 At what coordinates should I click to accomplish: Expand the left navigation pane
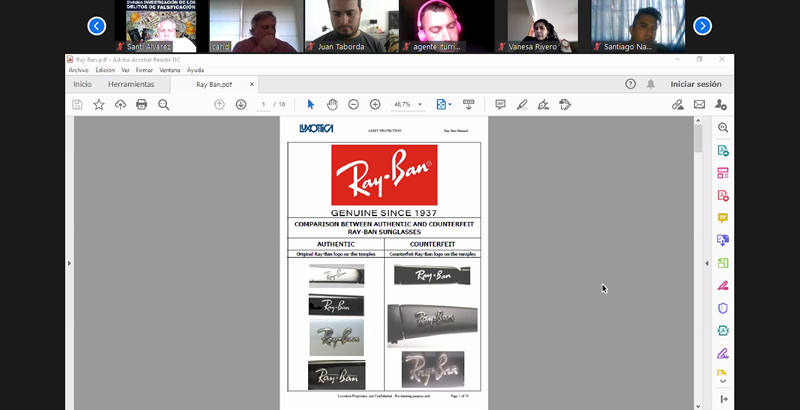tap(69, 263)
